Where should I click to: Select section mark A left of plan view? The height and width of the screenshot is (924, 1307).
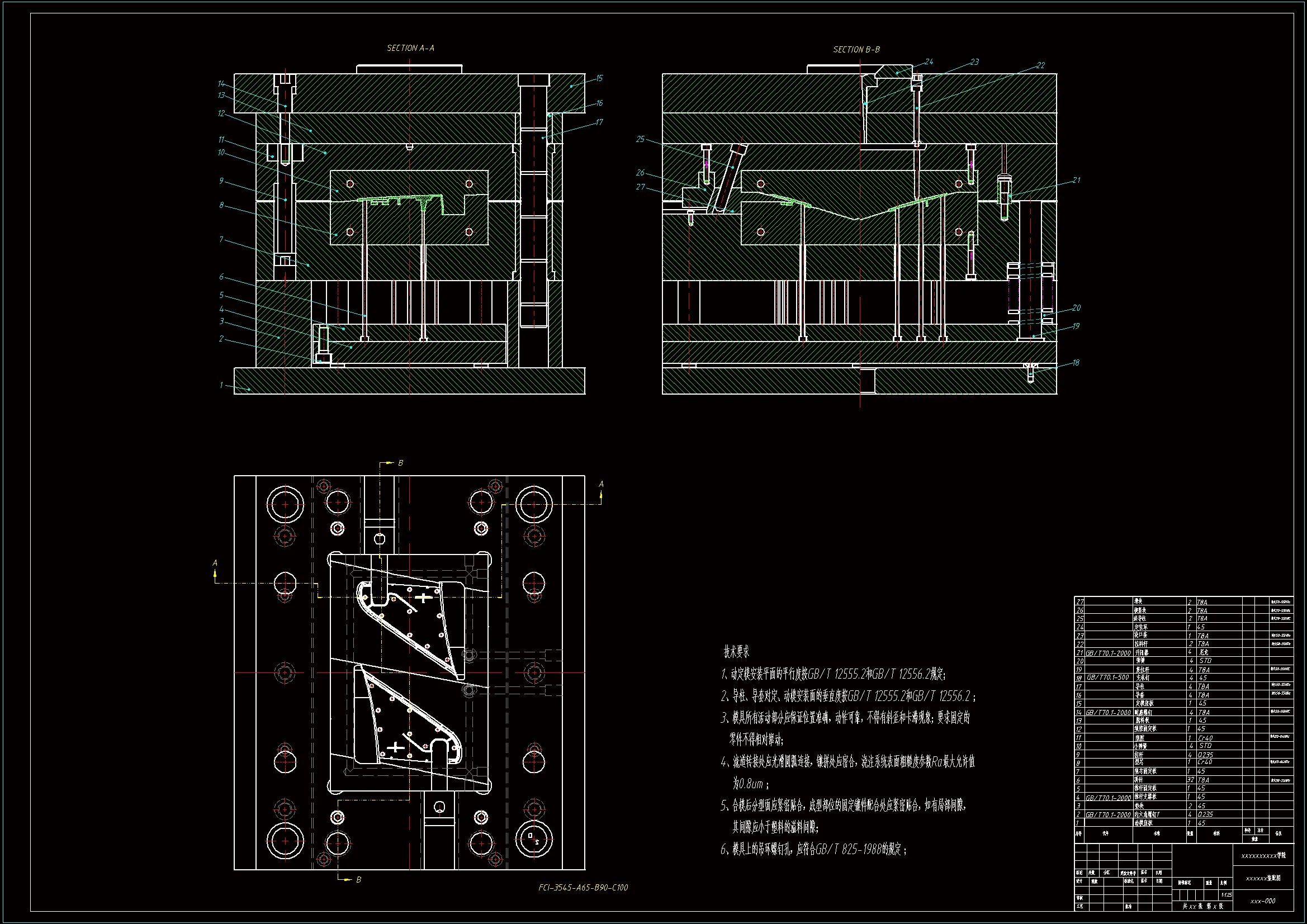pos(215,563)
